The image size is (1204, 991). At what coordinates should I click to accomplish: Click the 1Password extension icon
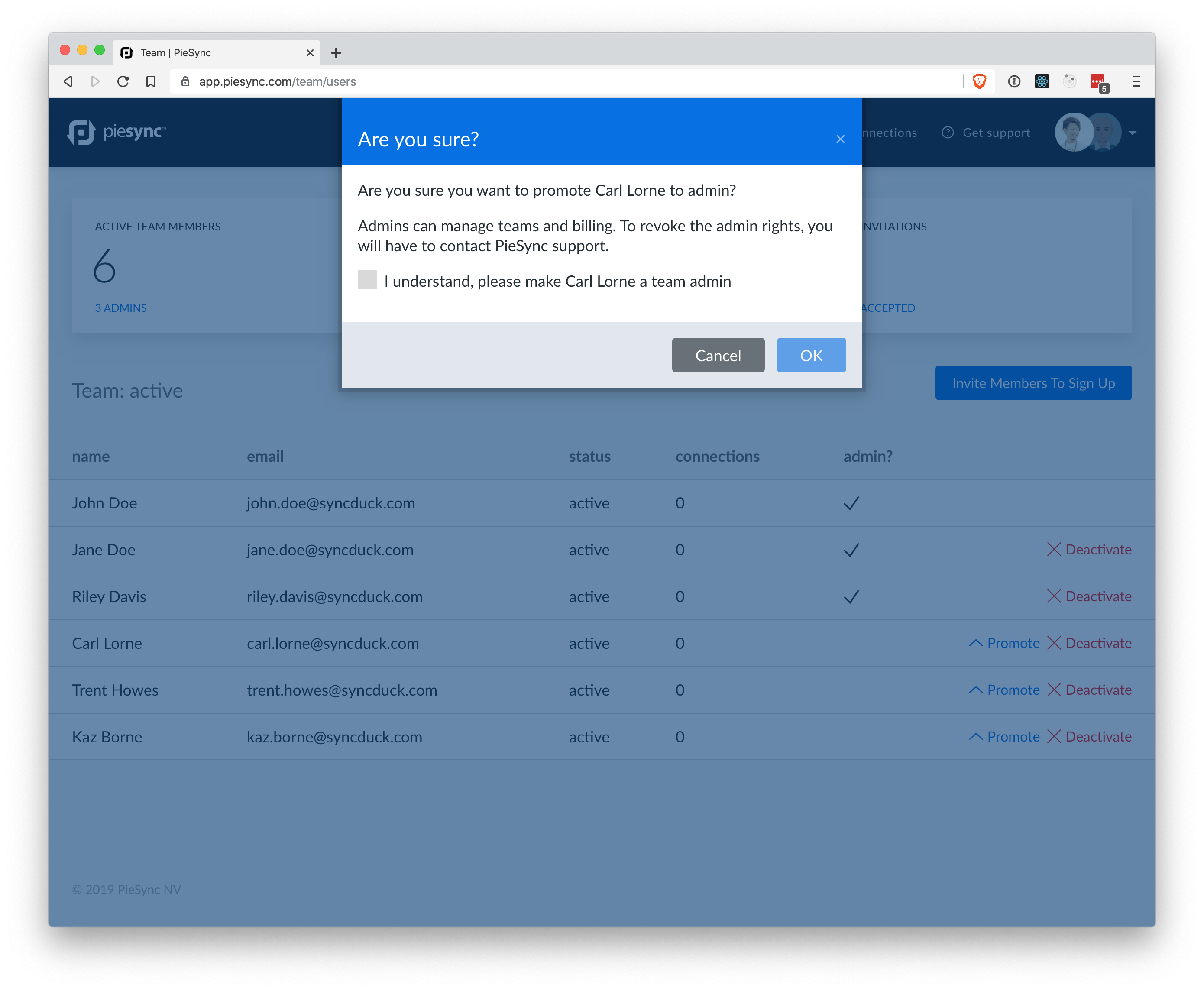click(x=1014, y=81)
